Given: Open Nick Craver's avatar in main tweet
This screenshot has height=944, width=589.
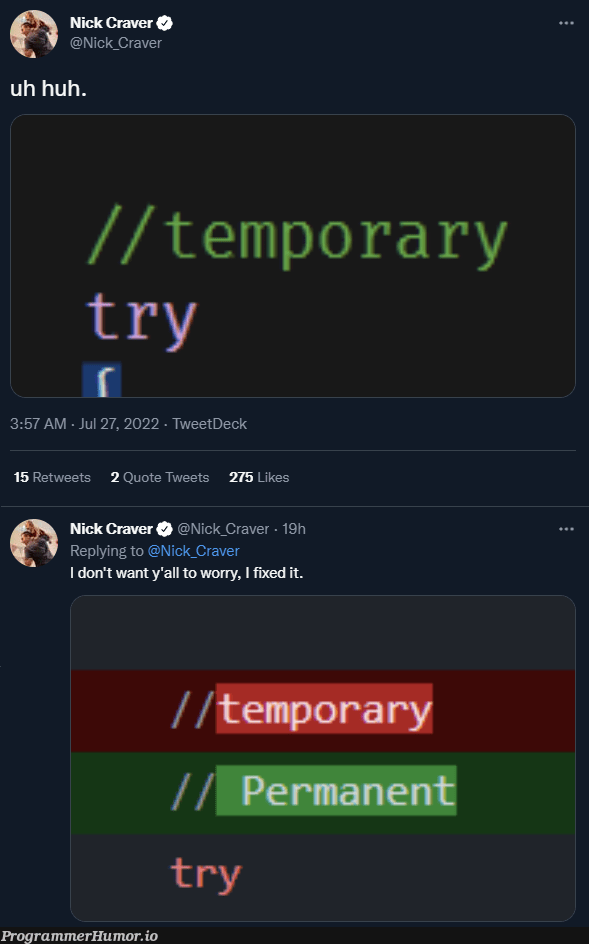Looking at the screenshot, I should pos(34,34).
